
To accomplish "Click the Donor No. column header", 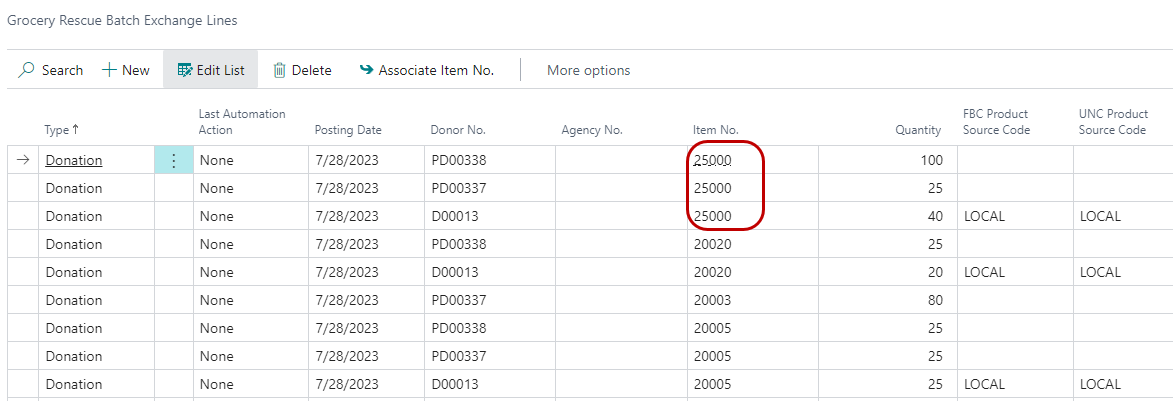I will pyautogui.click(x=458, y=130).
